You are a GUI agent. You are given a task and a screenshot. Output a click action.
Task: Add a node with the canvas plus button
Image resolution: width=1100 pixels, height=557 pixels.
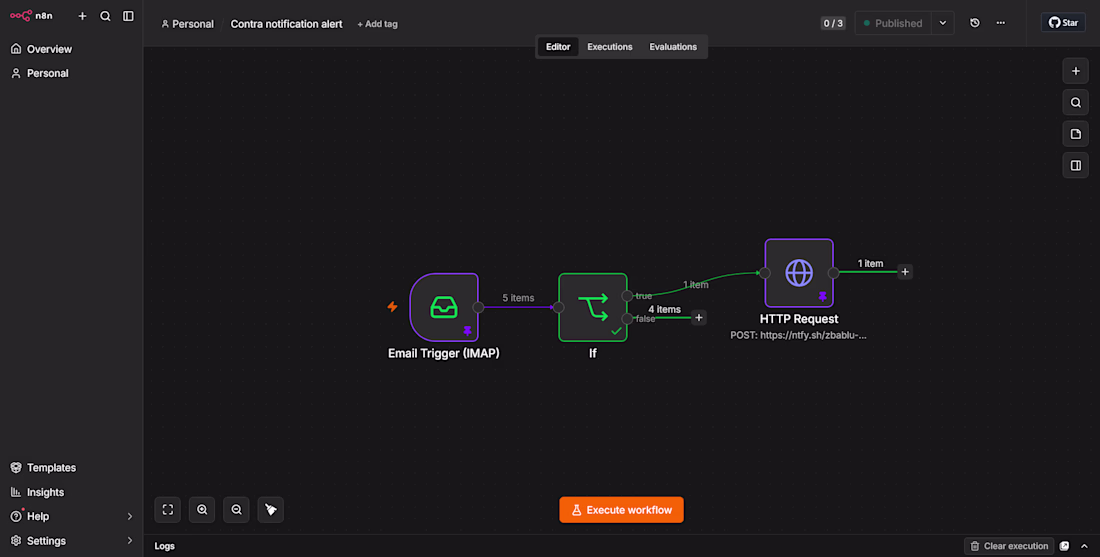(x=1075, y=71)
